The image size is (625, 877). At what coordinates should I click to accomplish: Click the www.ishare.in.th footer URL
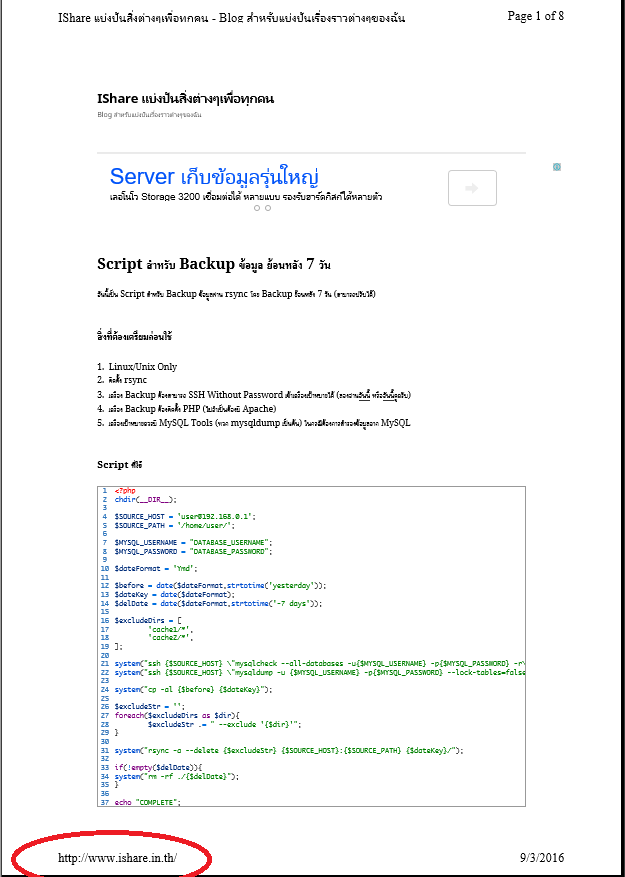tap(117, 858)
